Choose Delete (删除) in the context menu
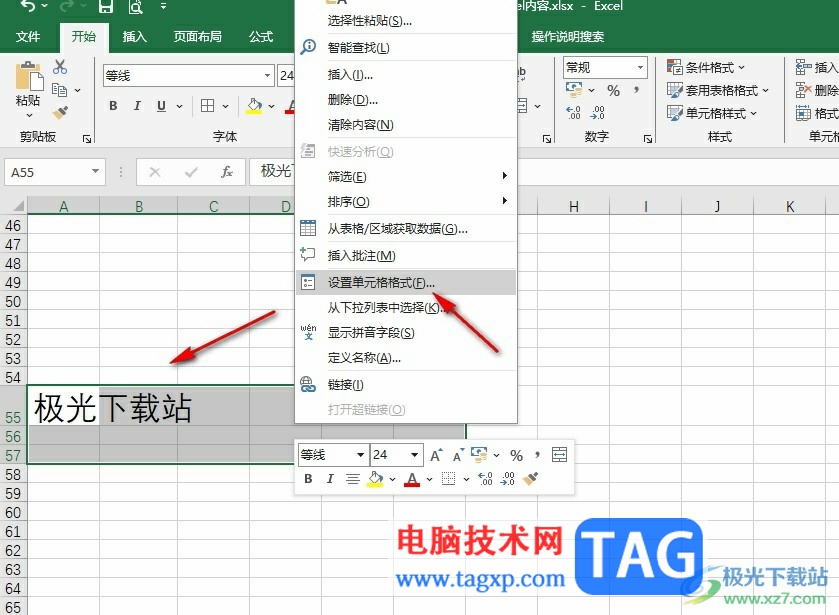839x615 pixels. tap(406, 100)
